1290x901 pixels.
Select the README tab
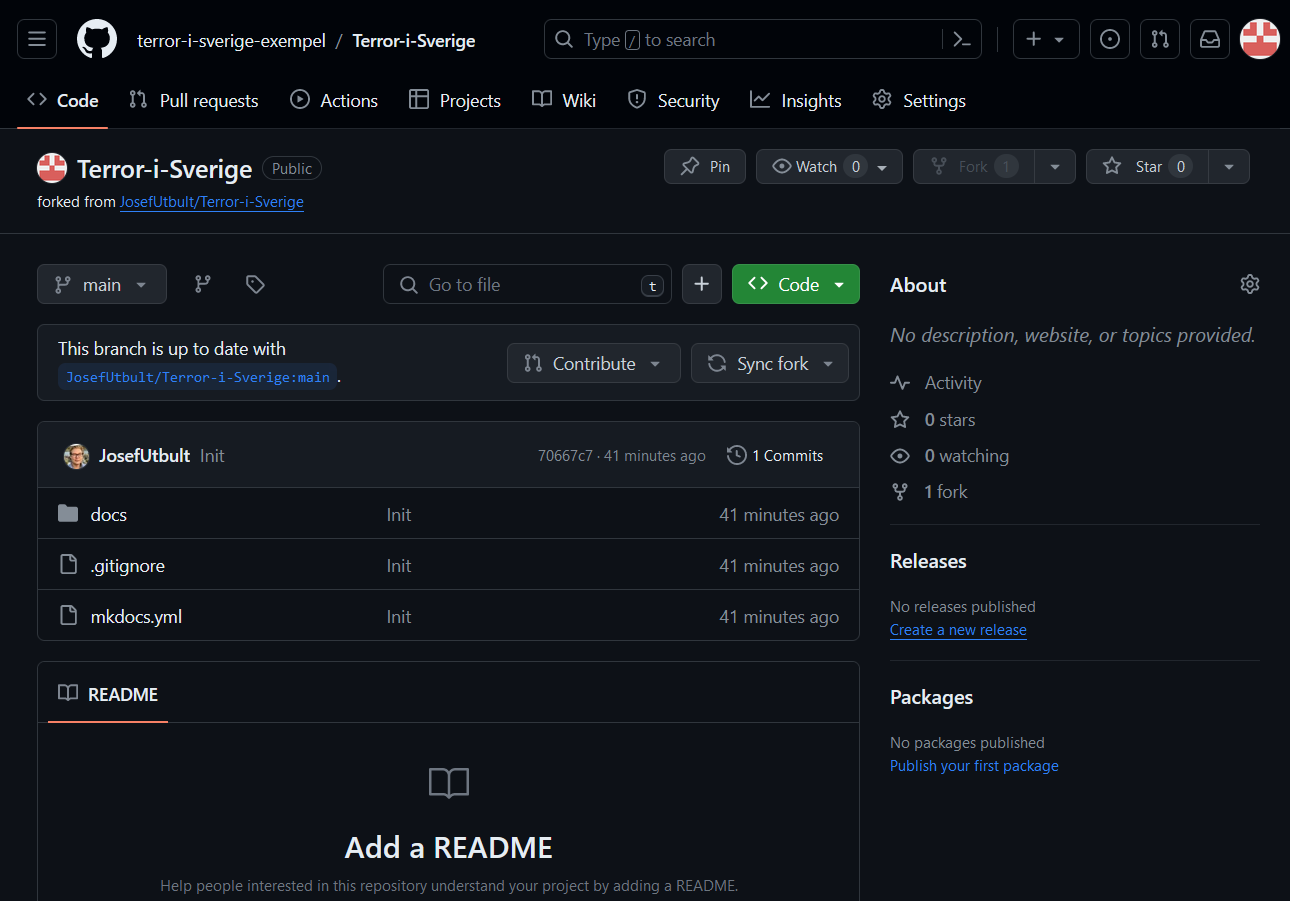(108, 694)
